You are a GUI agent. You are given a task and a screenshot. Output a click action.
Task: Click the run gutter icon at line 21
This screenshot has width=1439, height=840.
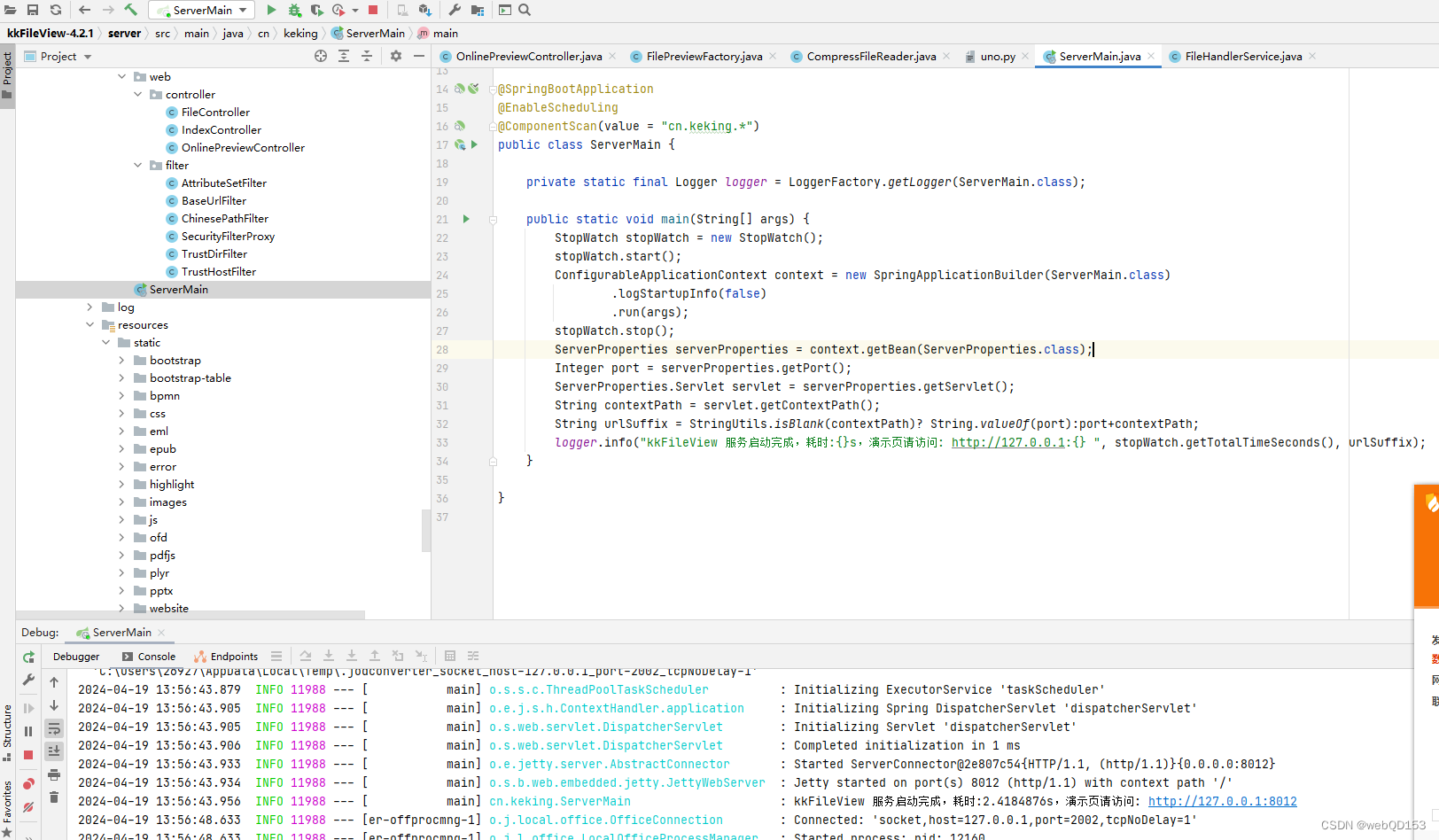(x=466, y=219)
